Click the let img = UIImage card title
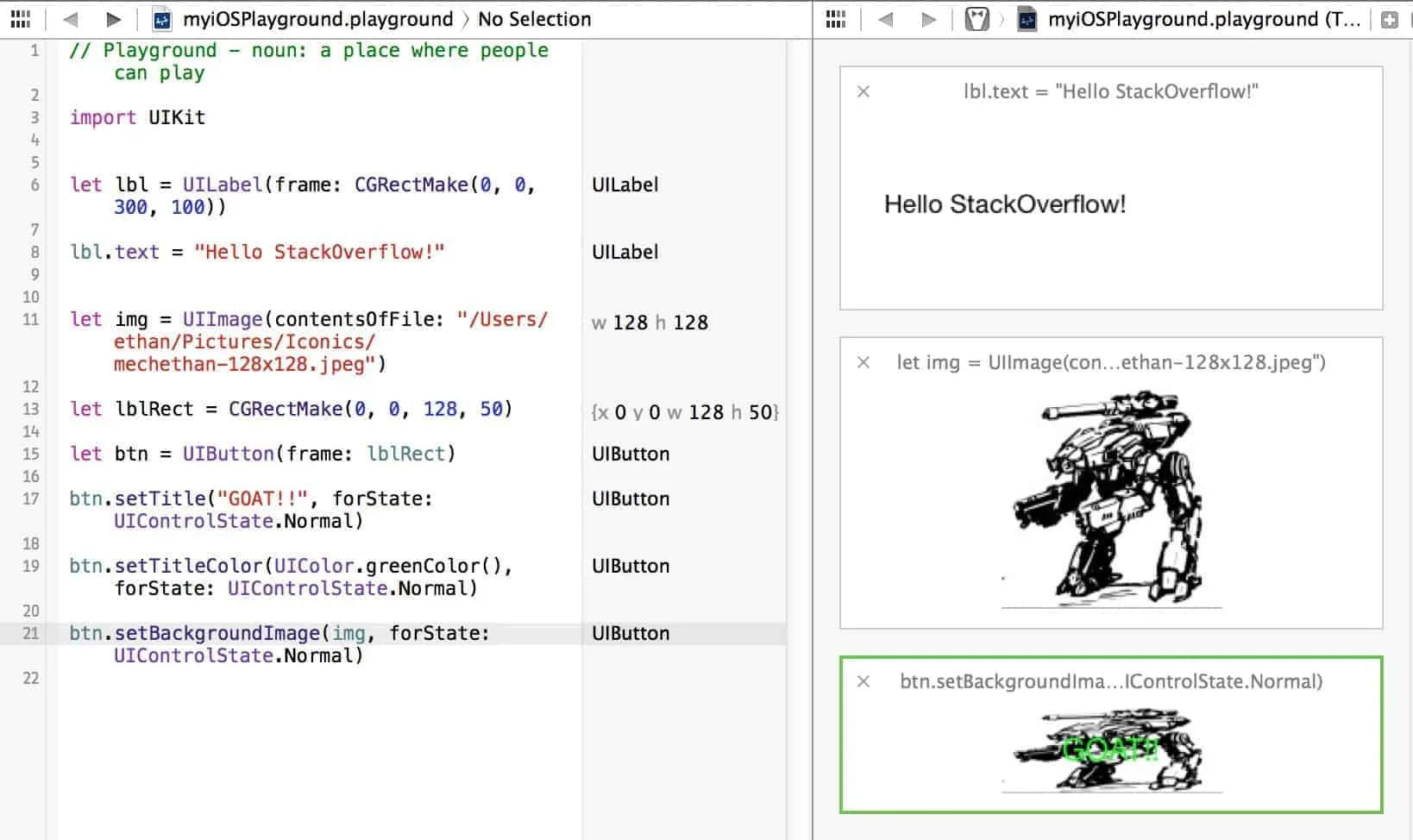The width and height of the screenshot is (1413, 840). tap(1111, 362)
